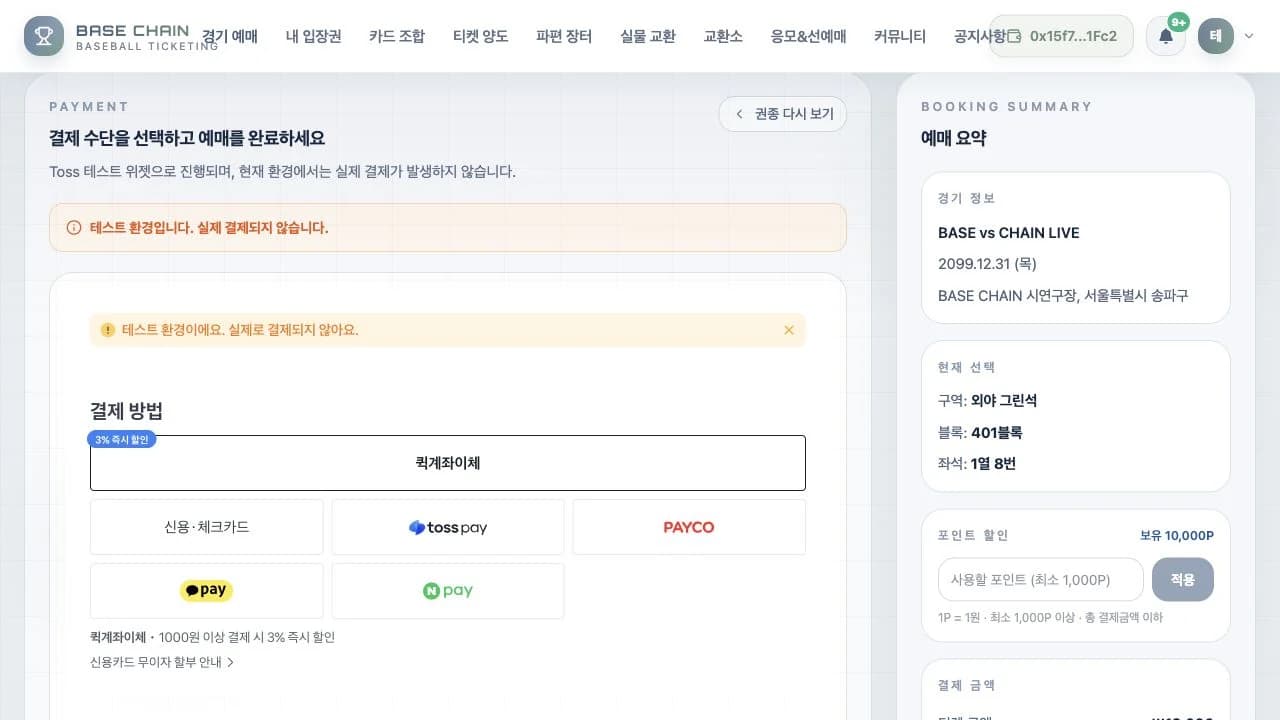Choose PAYCO payment method

[689, 527]
